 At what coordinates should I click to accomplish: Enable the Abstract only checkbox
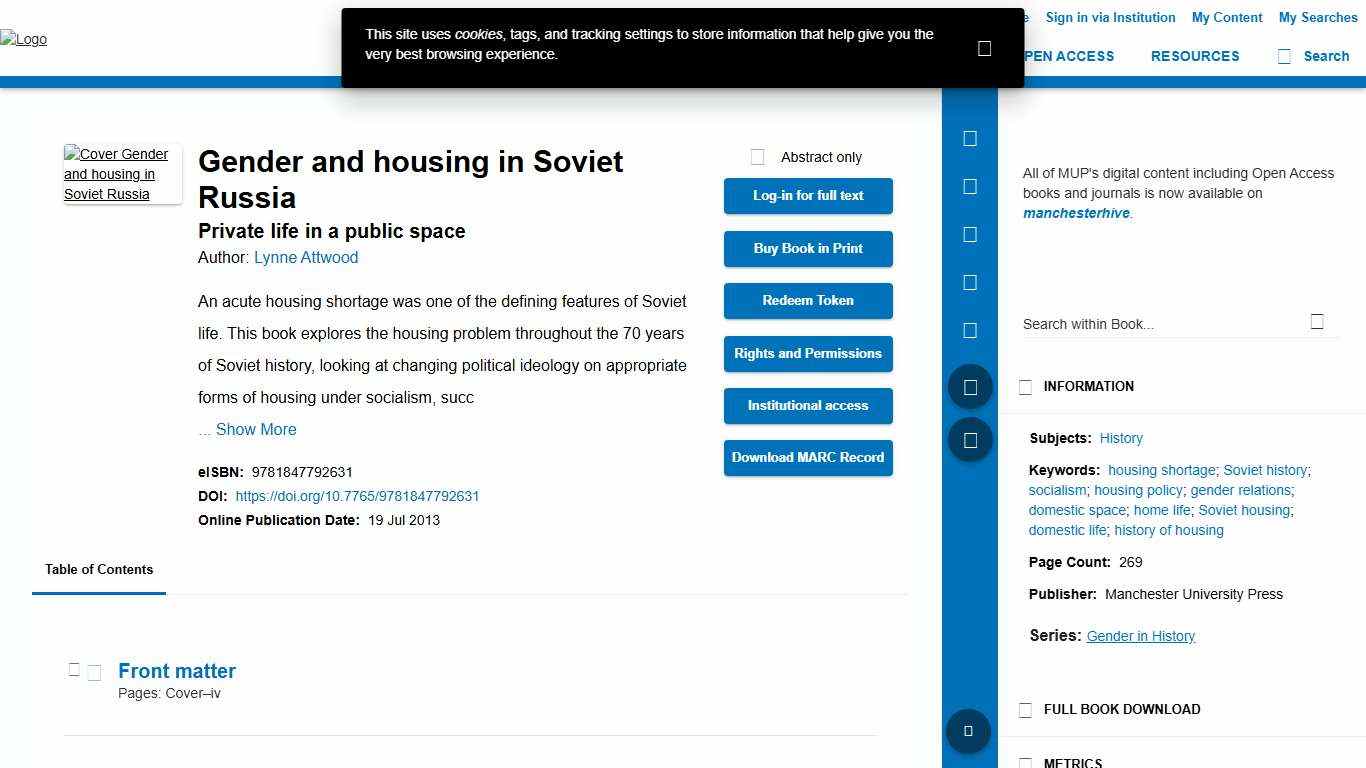click(x=757, y=156)
